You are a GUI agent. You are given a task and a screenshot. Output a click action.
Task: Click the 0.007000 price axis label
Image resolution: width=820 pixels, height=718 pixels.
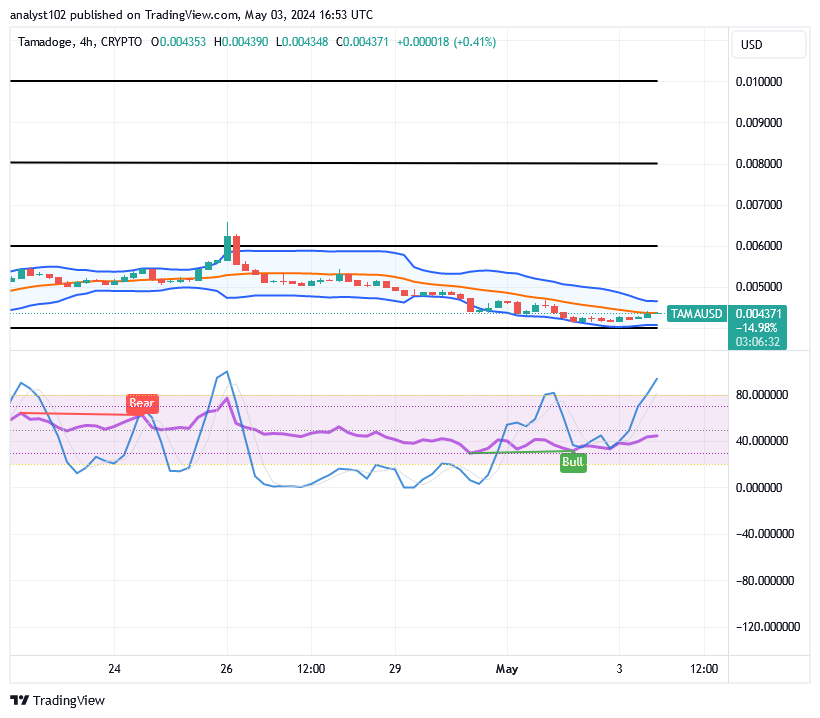(759, 204)
